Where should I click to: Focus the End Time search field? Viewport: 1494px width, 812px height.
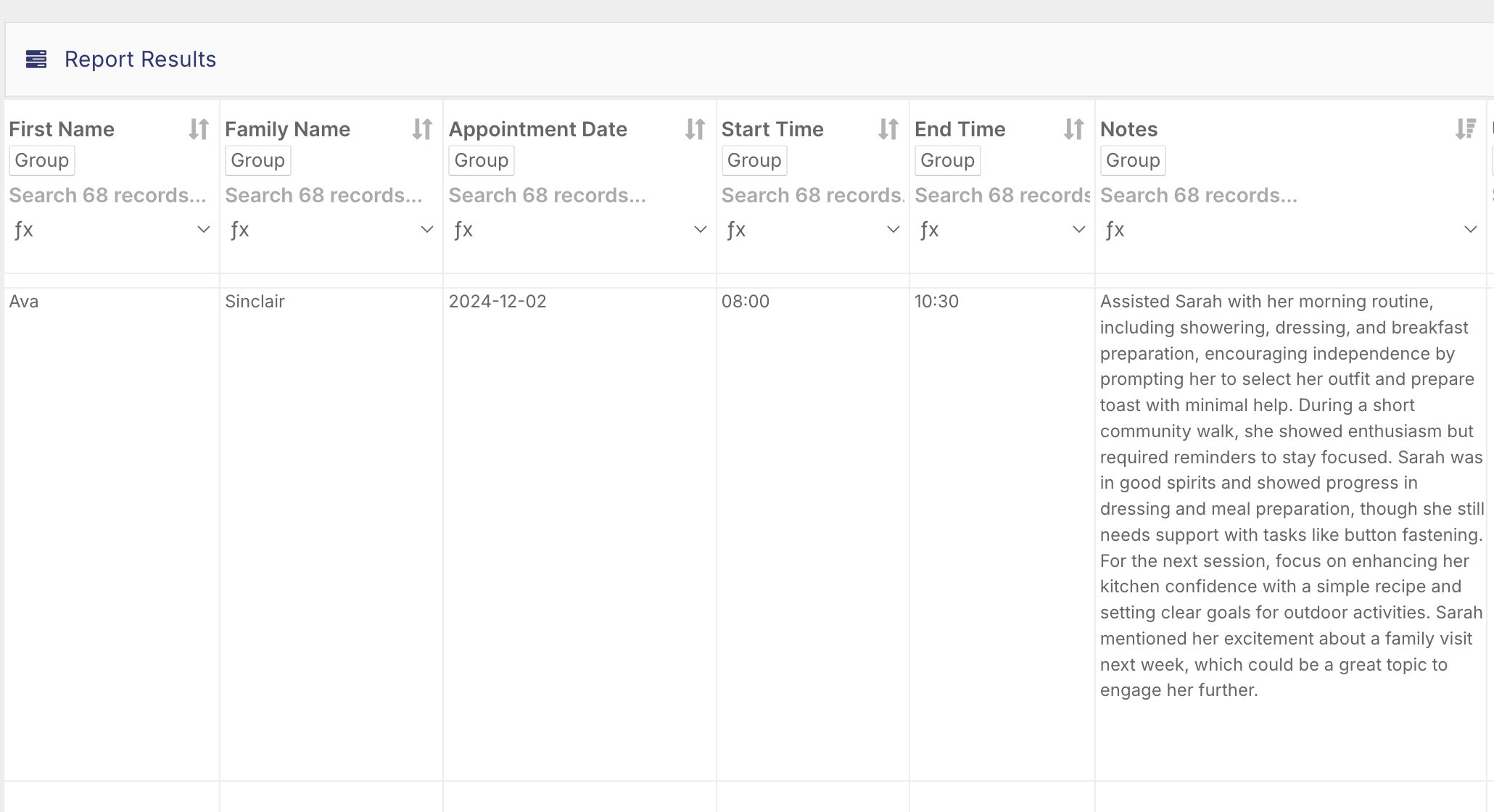tap(1002, 195)
